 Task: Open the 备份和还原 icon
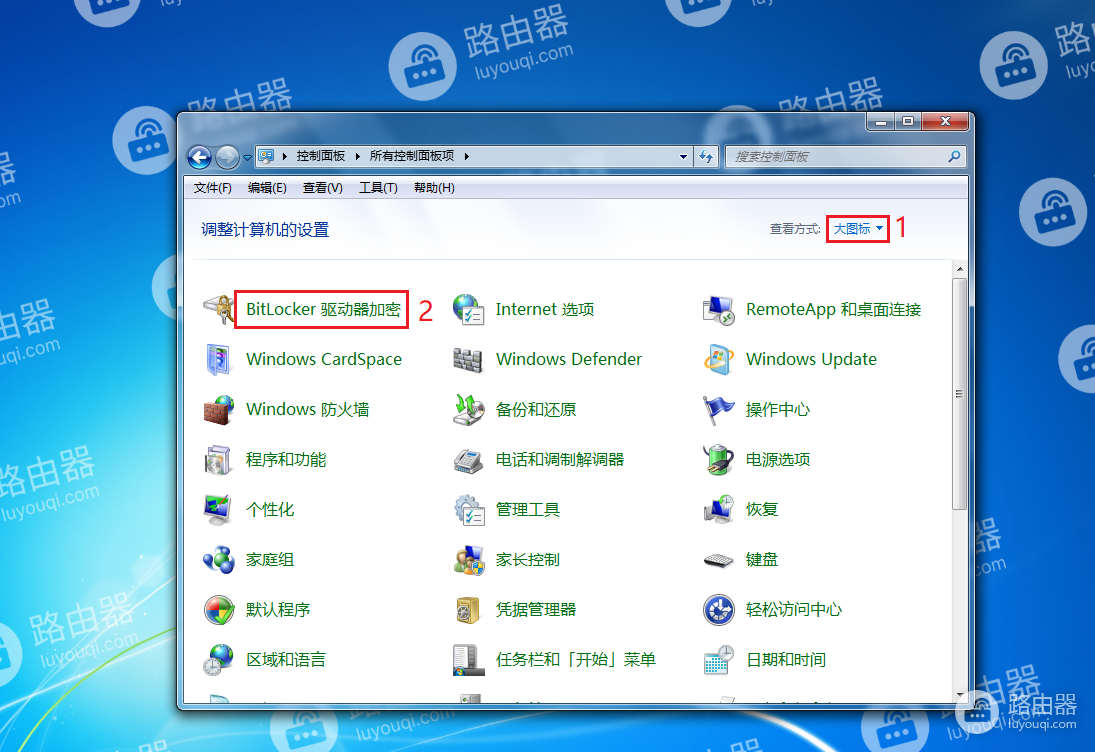(468, 410)
